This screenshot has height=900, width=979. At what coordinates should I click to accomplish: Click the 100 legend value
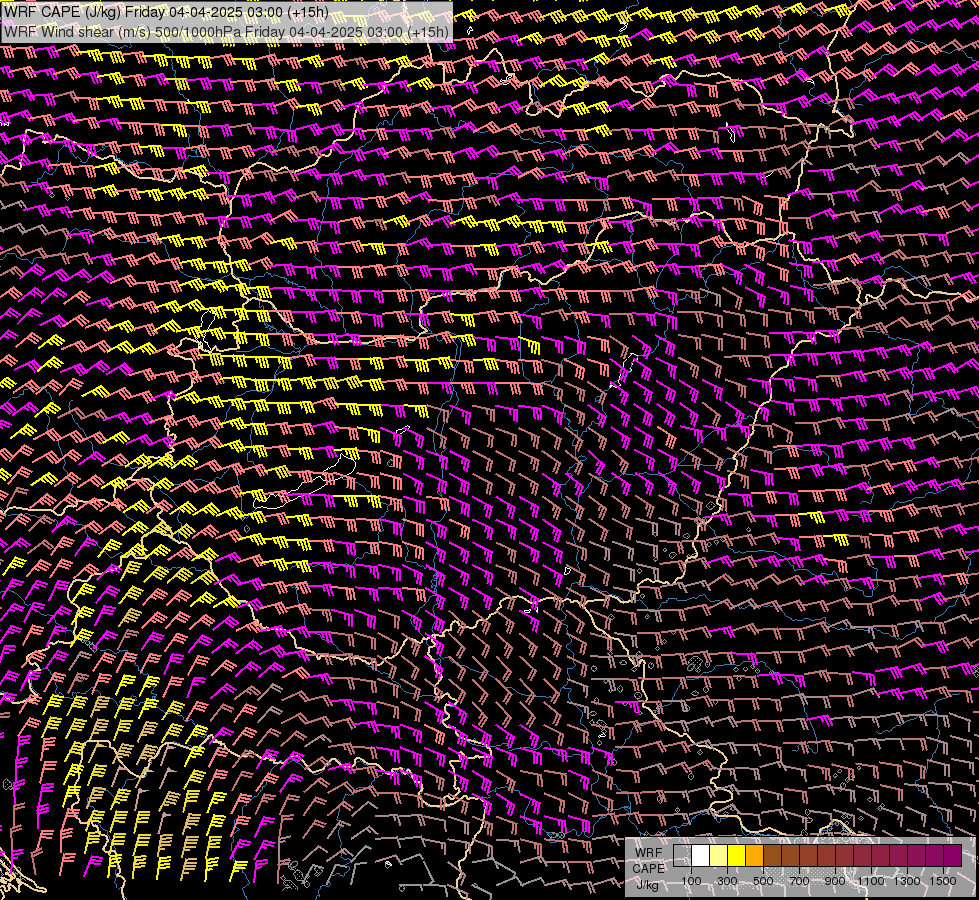tap(691, 881)
